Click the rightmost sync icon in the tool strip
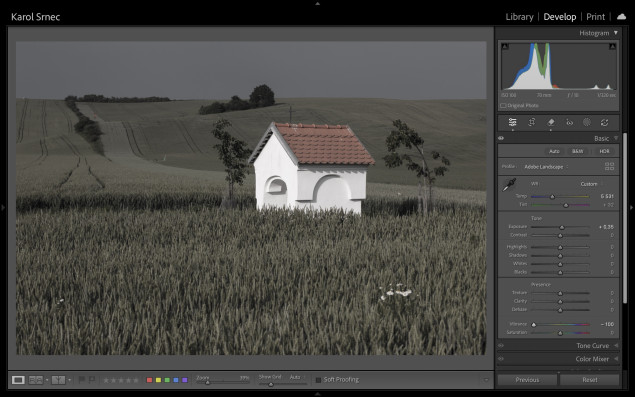 [605, 122]
